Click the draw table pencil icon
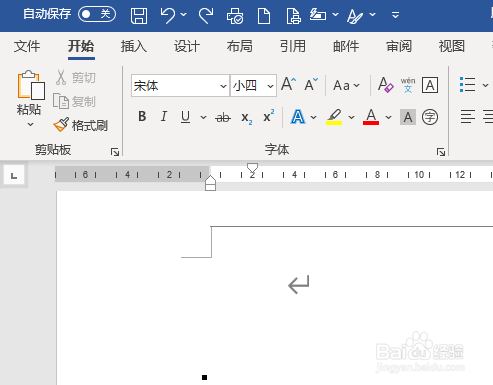Image resolution: width=493 pixels, height=385 pixels. [x=318, y=15]
